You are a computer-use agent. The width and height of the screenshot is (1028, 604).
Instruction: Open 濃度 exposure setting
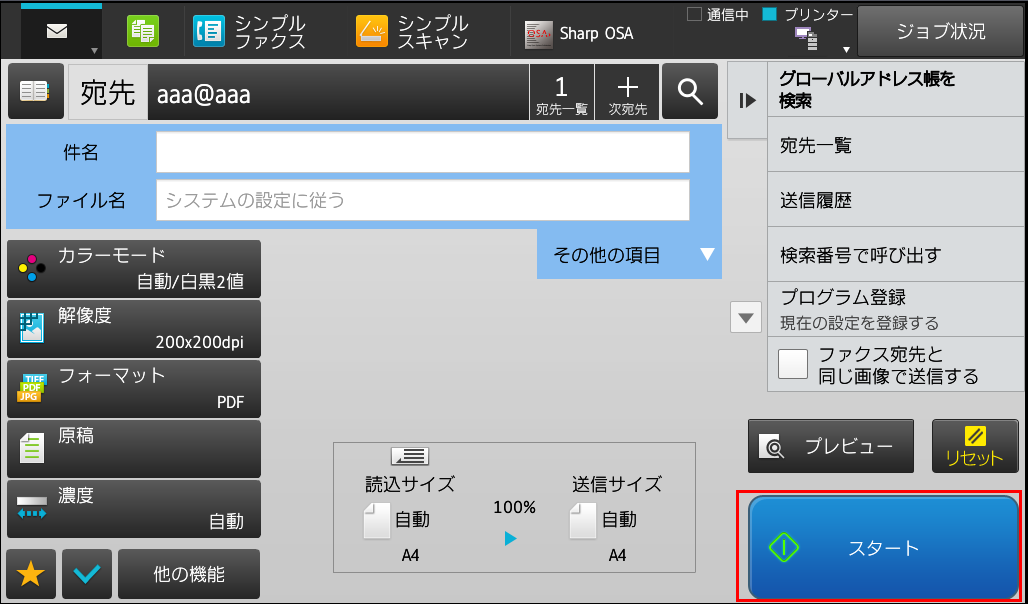click(x=134, y=509)
